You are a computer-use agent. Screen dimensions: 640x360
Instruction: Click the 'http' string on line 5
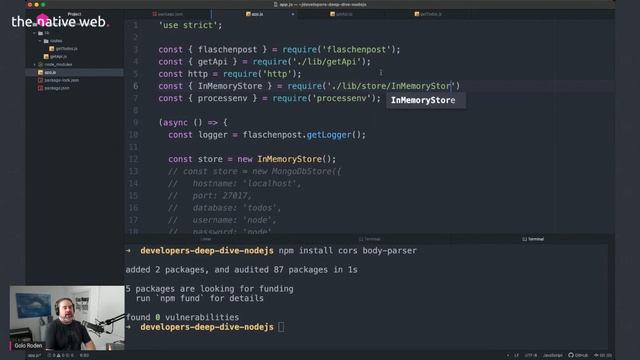pyautogui.click(x=277, y=74)
